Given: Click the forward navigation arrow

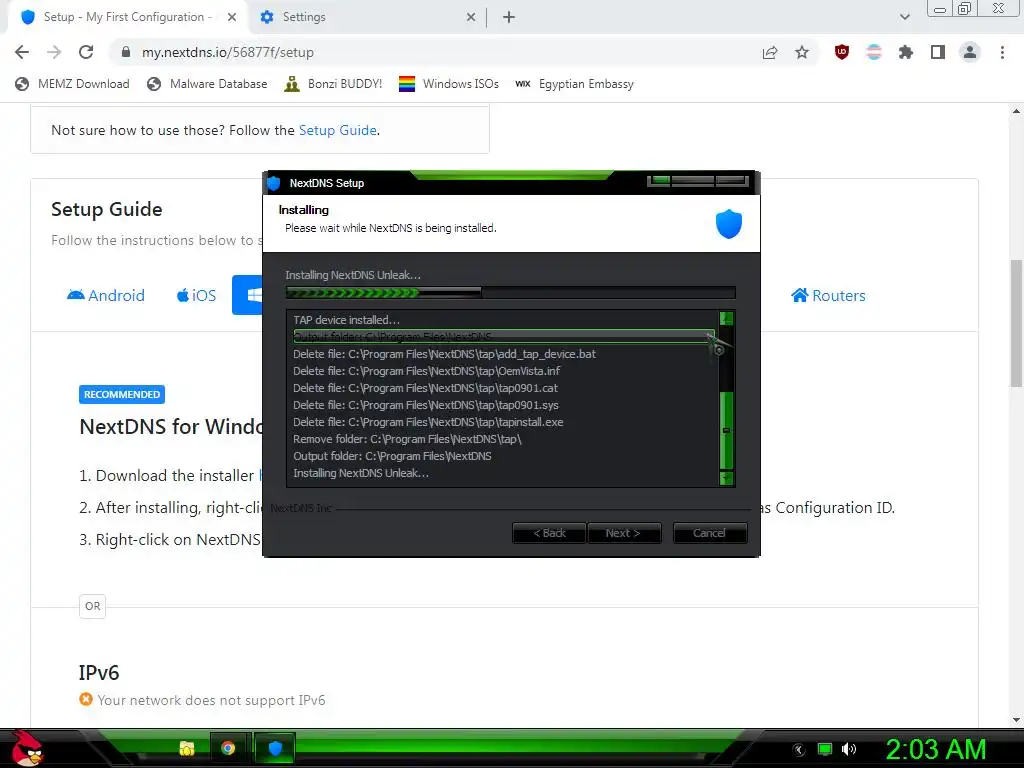Looking at the screenshot, I should (x=54, y=52).
